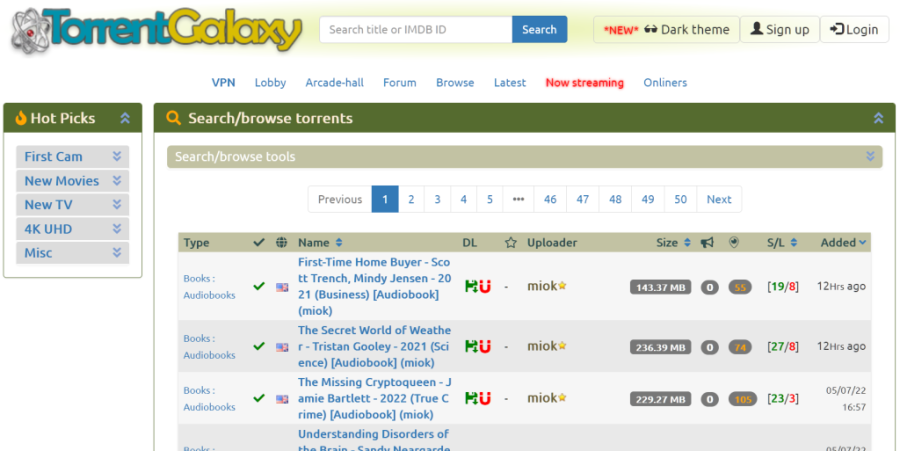Expand the New TV section
Screen dimensions: 900x451
[x=72, y=205]
